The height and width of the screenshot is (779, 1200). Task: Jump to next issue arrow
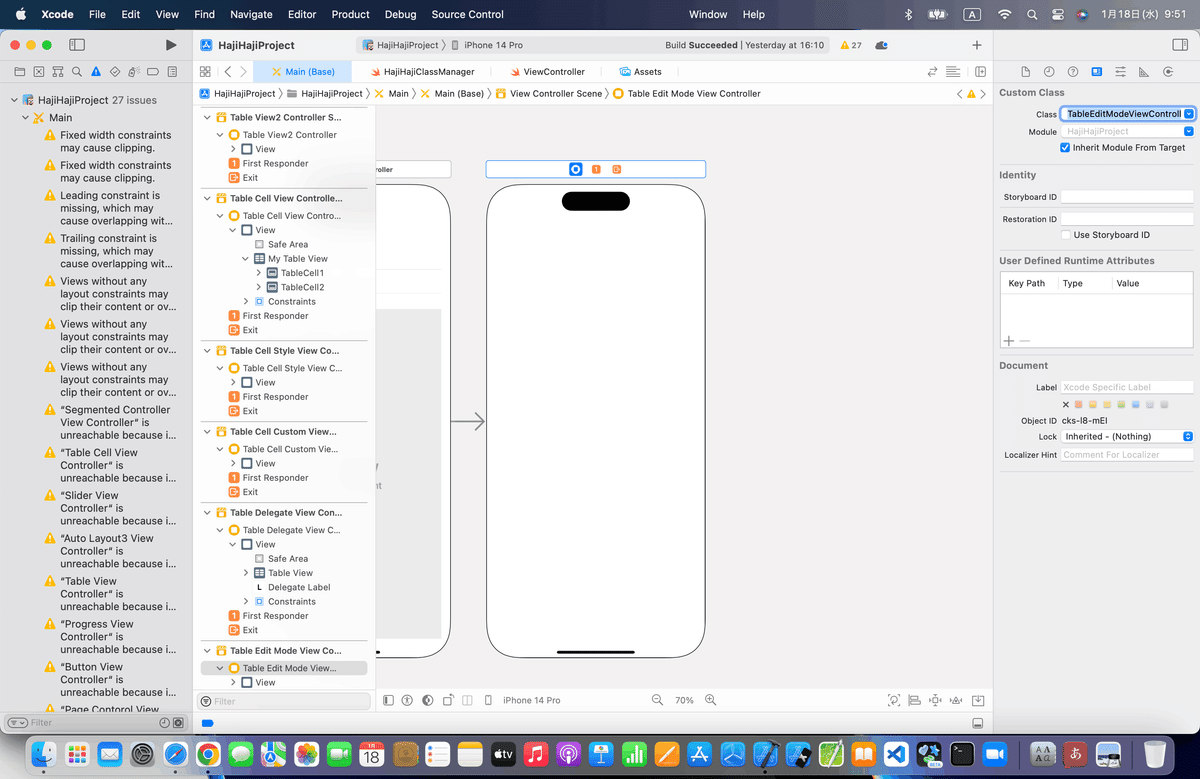[985, 93]
